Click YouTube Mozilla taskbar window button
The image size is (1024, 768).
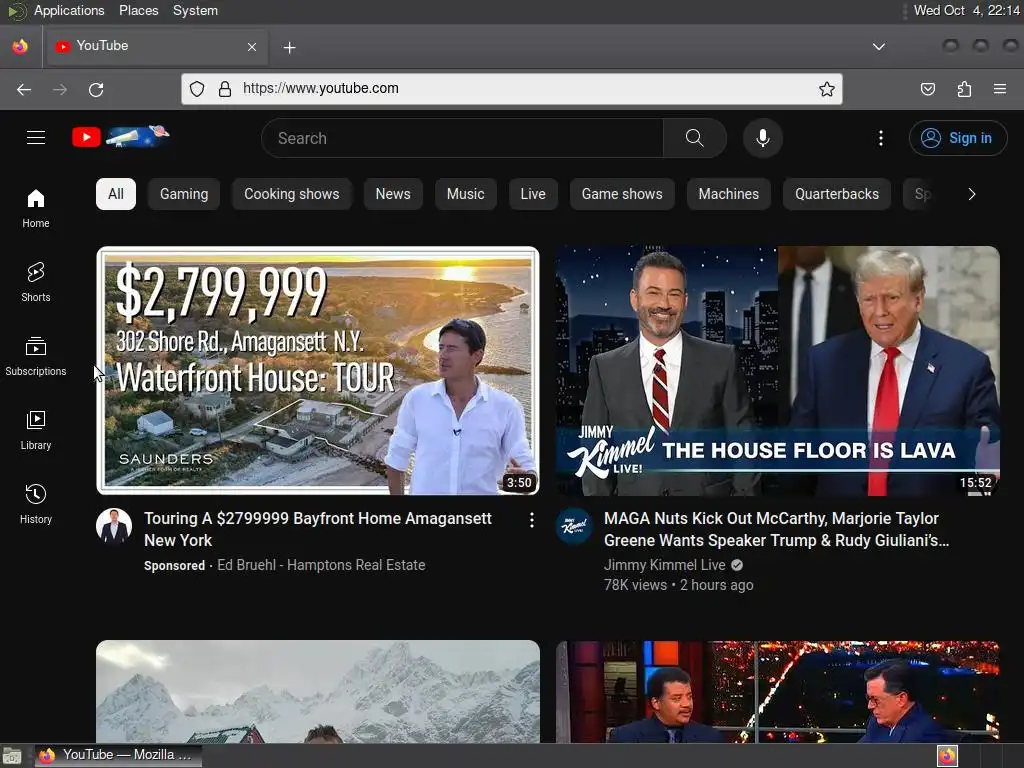pyautogui.click(x=118, y=756)
